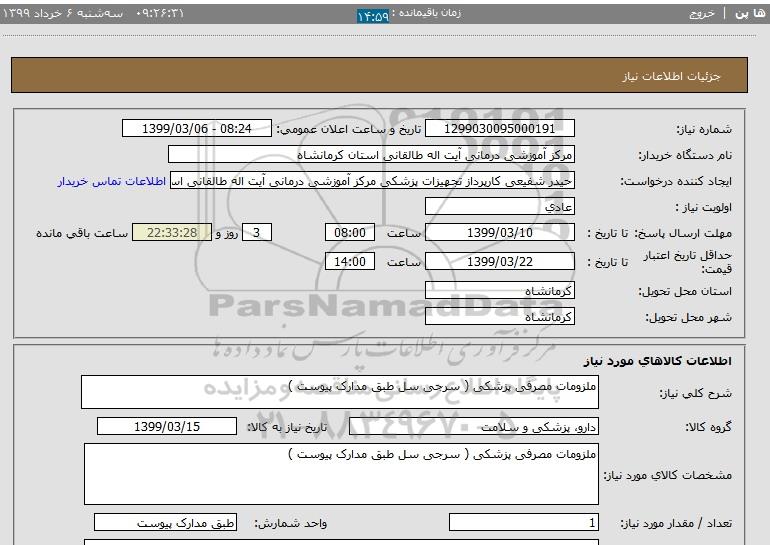Viewport: 770px width, 545px height.
Task: Click the header date سه‌شنبه ۶ خرداد ۱۳۹۹
Action: pos(63,13)
